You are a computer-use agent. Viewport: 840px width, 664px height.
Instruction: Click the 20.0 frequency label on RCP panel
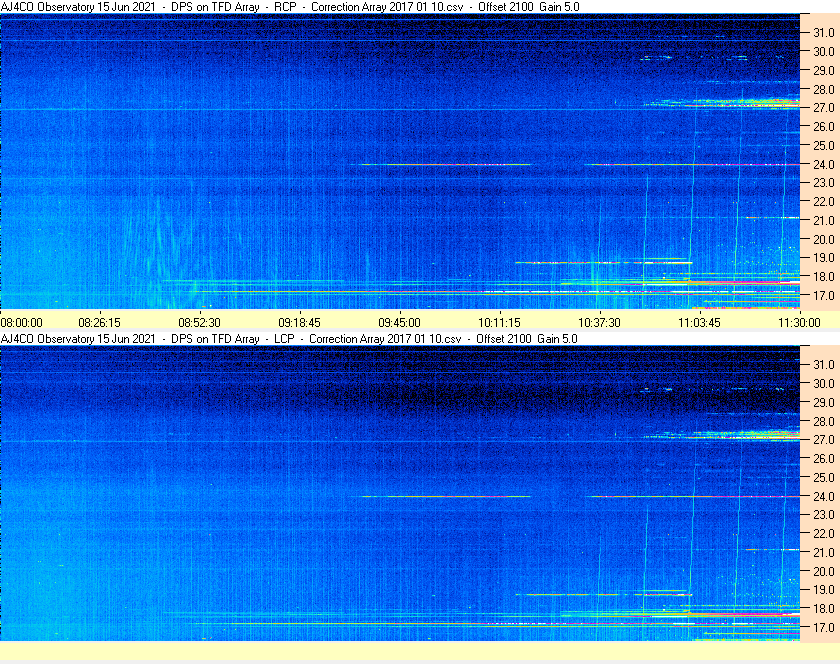823,239
